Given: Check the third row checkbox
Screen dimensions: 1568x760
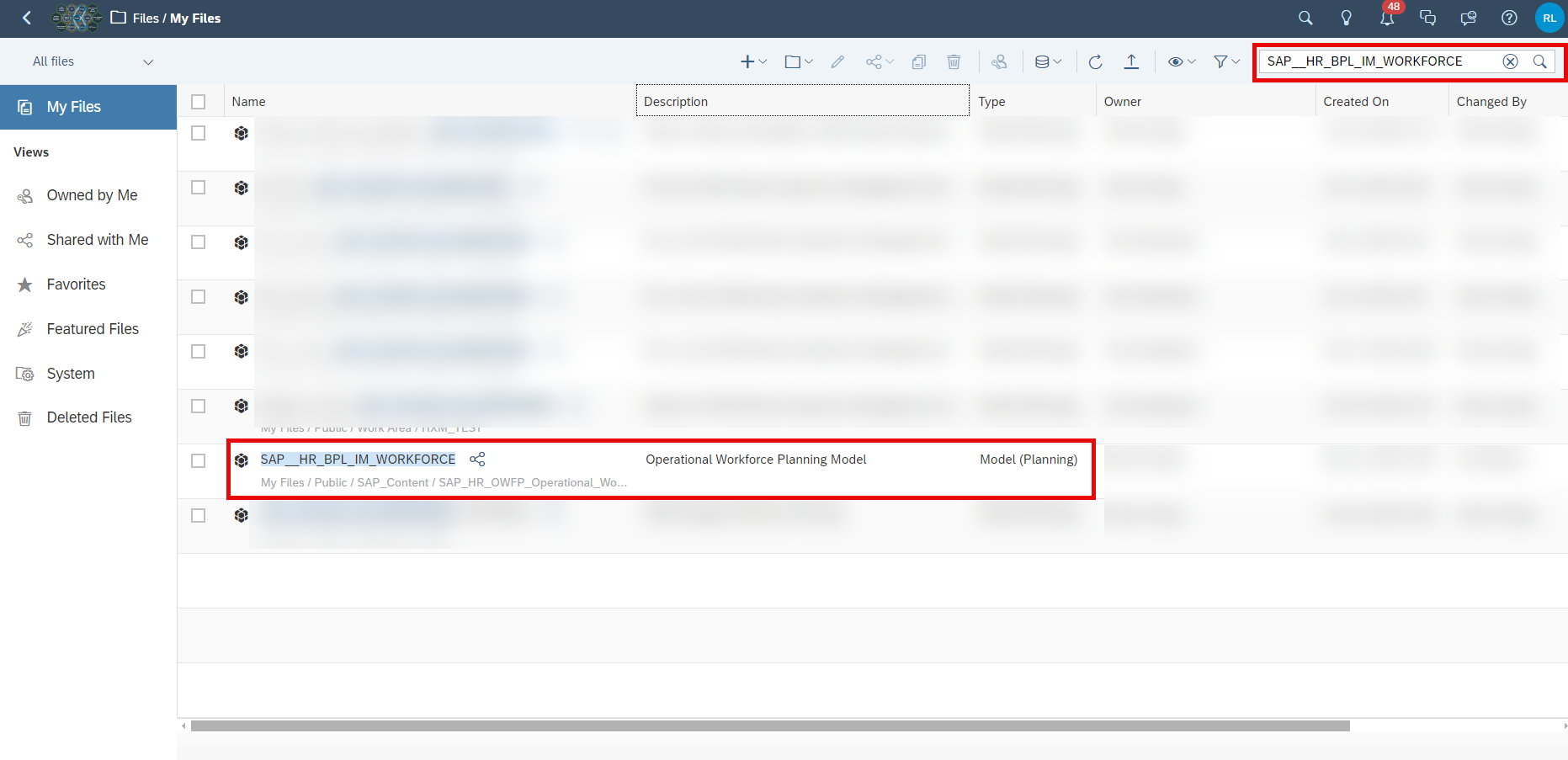Looking at the screenshot, I should tap(199, 242).
